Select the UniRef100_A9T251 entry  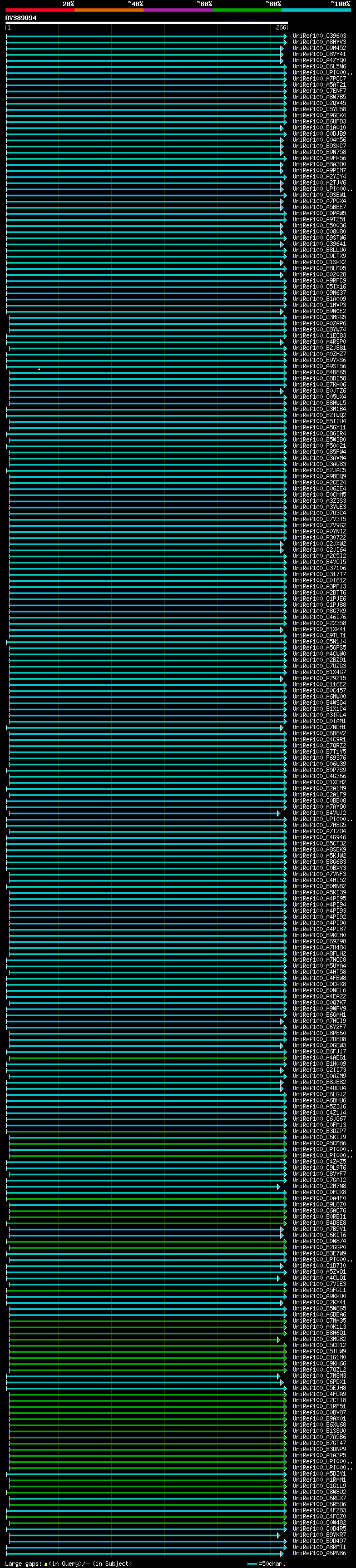tap(319, 219)
